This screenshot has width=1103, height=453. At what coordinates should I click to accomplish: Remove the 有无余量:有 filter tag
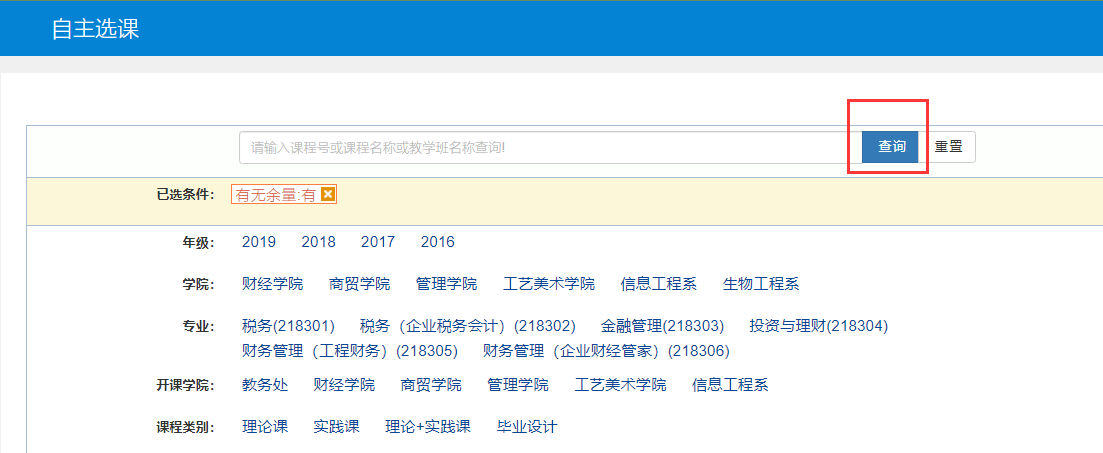(x=327, y=195)
